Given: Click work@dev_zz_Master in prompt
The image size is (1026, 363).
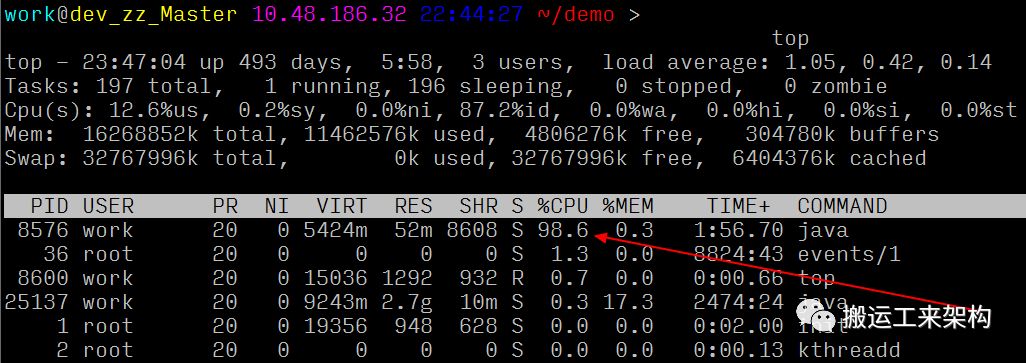Looking at the screenshot, I should pyautogui.click(x=121, y=14).
